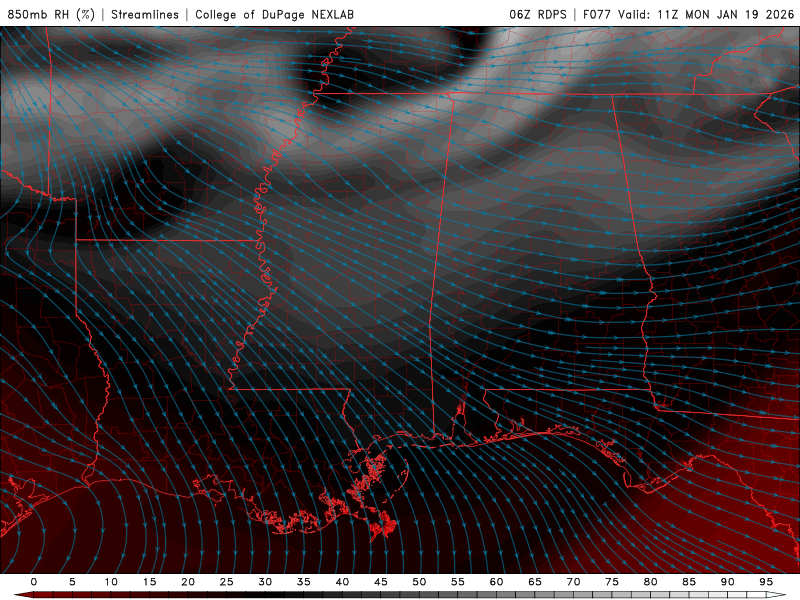Click the "Streamlines" label in the header

click(x=145, y=14)
